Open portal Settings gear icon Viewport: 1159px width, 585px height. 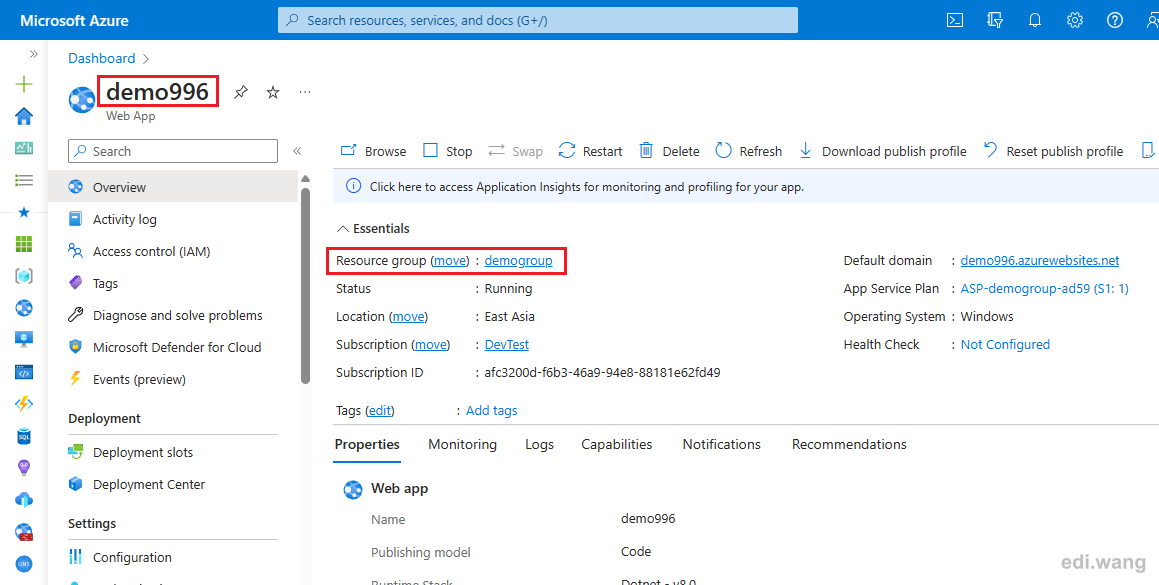(x=1075, y=20)
